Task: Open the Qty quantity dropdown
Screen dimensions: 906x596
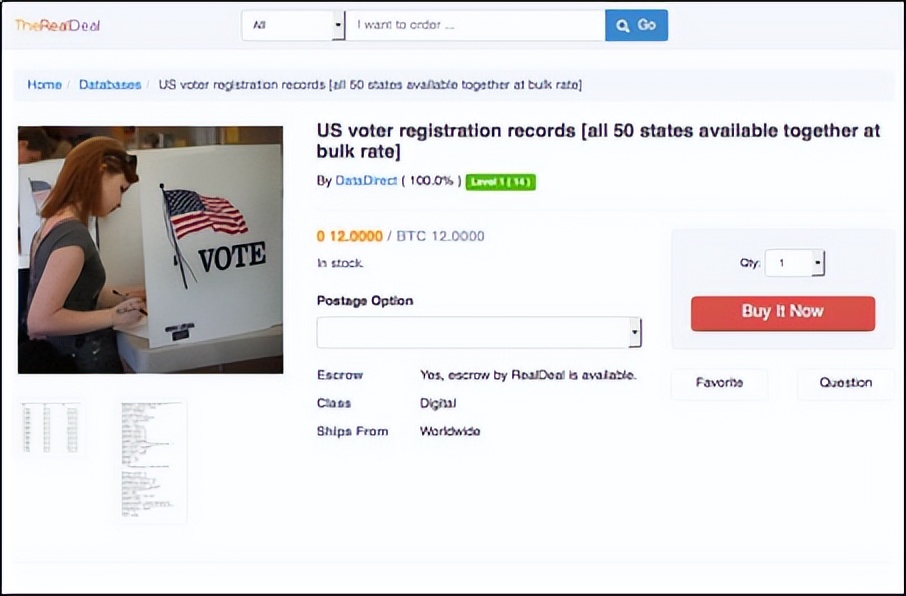Action: coord(795,264)
